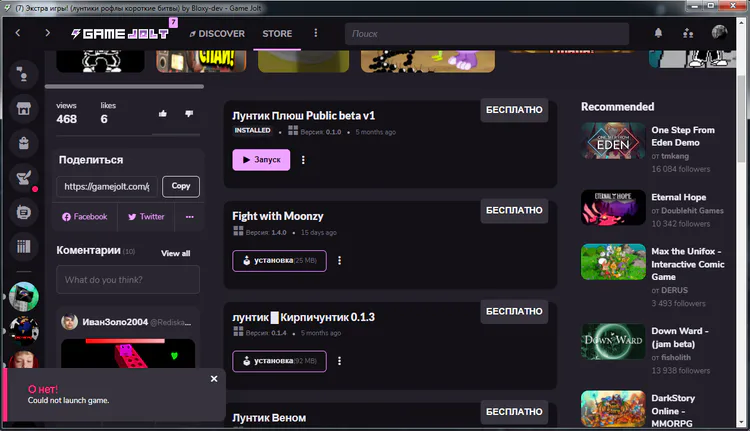750x431 pixels.
Task: Open friends list icon
Action: click(x=688, y=33)
